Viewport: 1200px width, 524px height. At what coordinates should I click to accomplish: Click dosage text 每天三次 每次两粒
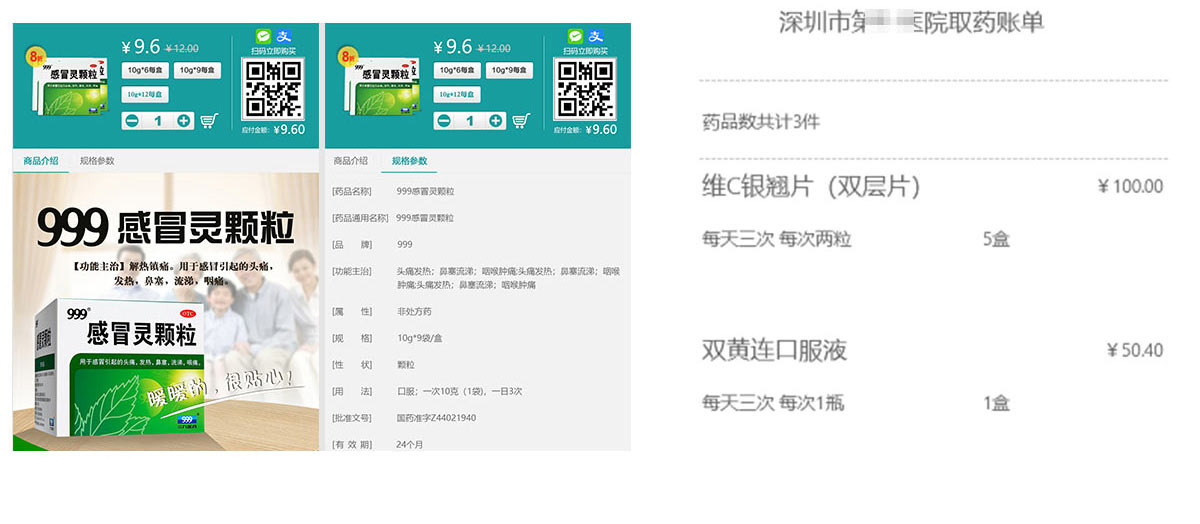click(776, 240)
